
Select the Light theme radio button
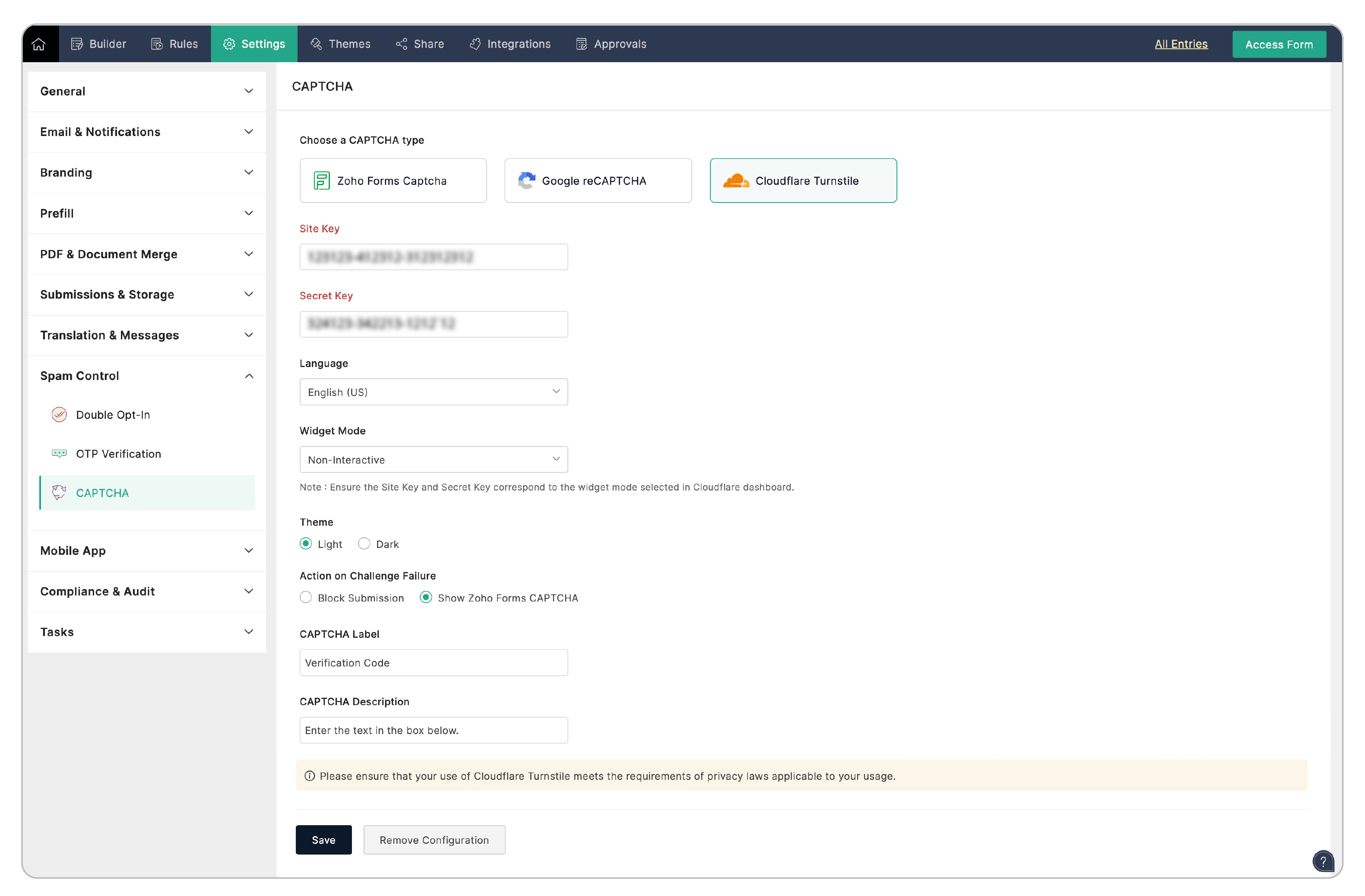[x=306, y=544]
